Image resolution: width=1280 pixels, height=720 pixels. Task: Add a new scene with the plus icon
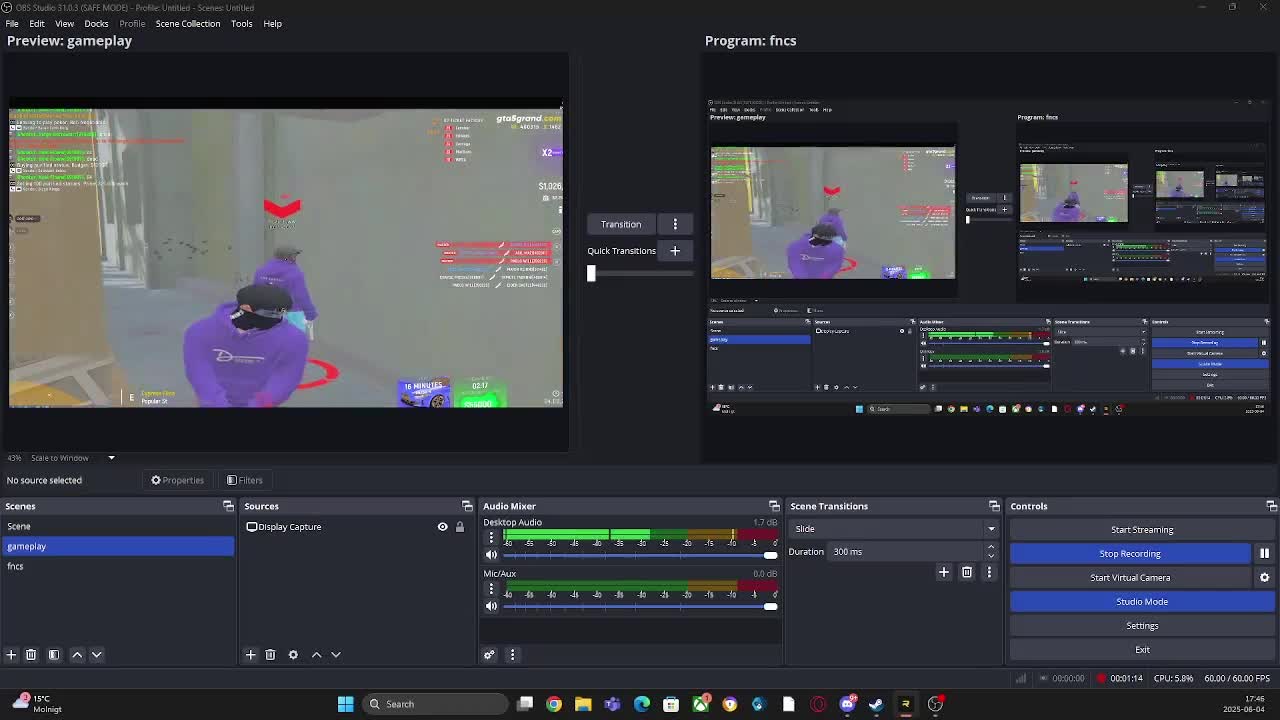coord(11,654)
